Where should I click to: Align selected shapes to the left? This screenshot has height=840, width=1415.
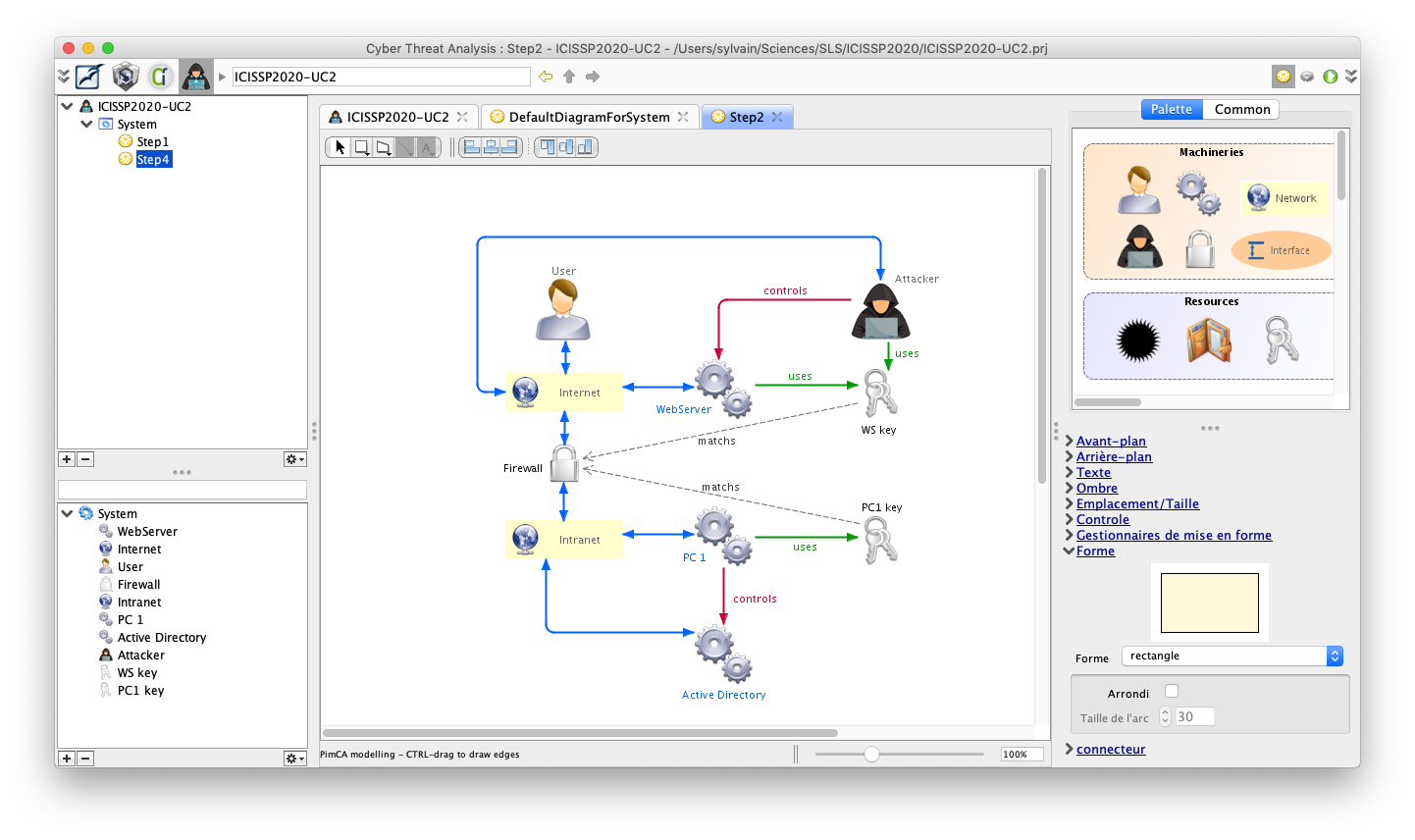pyautogui.click(x=471, y=147)
